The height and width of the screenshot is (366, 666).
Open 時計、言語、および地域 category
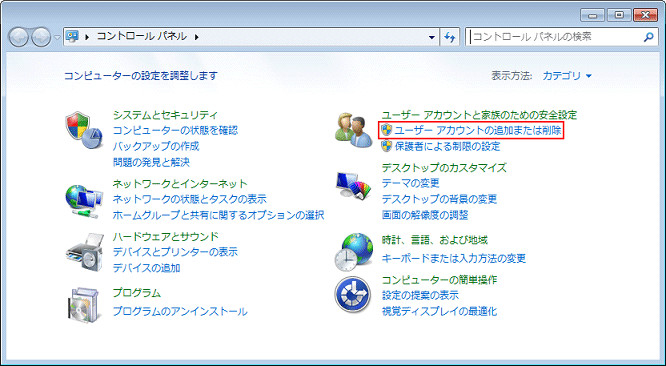[435, 240]
